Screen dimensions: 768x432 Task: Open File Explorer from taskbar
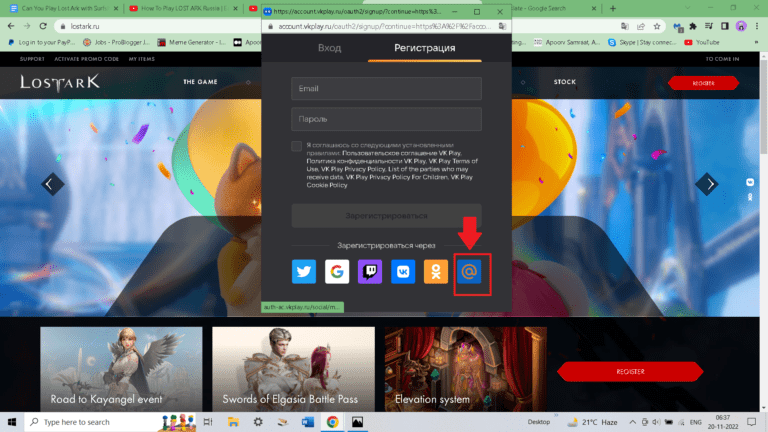[233, 422]
